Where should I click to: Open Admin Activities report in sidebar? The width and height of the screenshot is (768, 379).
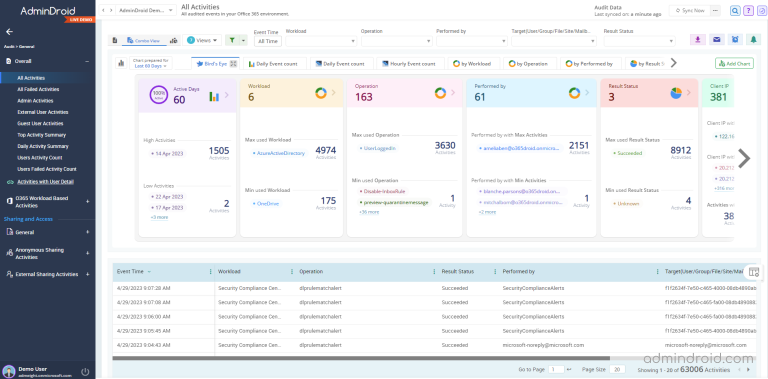coord(35,100)
